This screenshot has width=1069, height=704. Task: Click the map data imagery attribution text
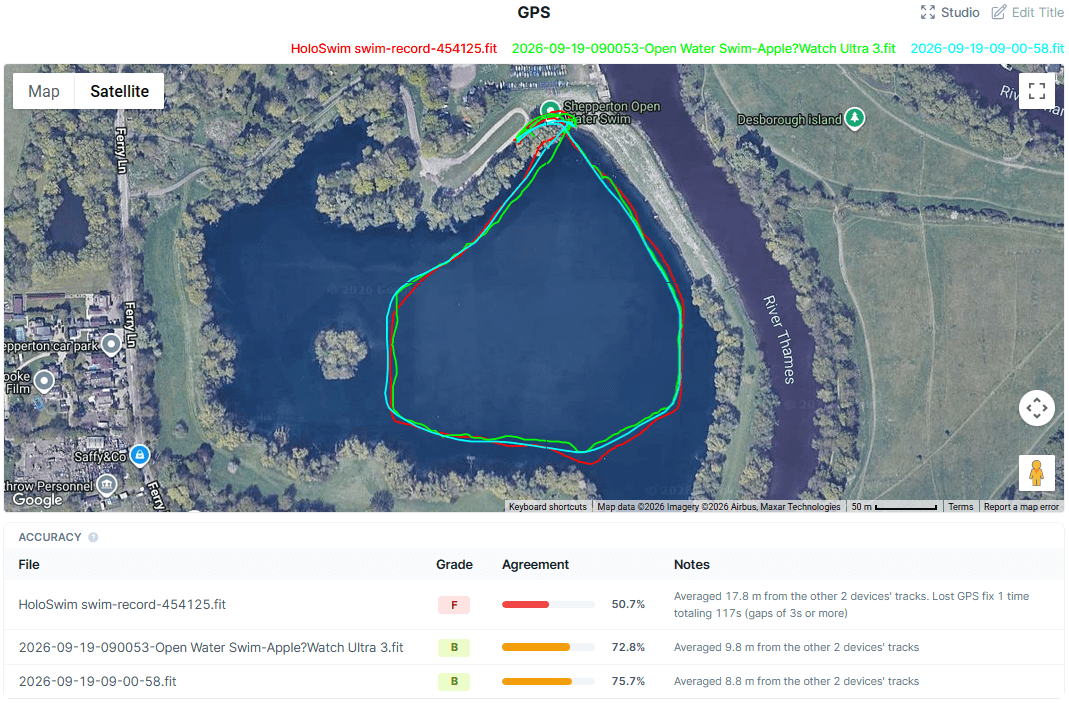click(x=719, y=507)
